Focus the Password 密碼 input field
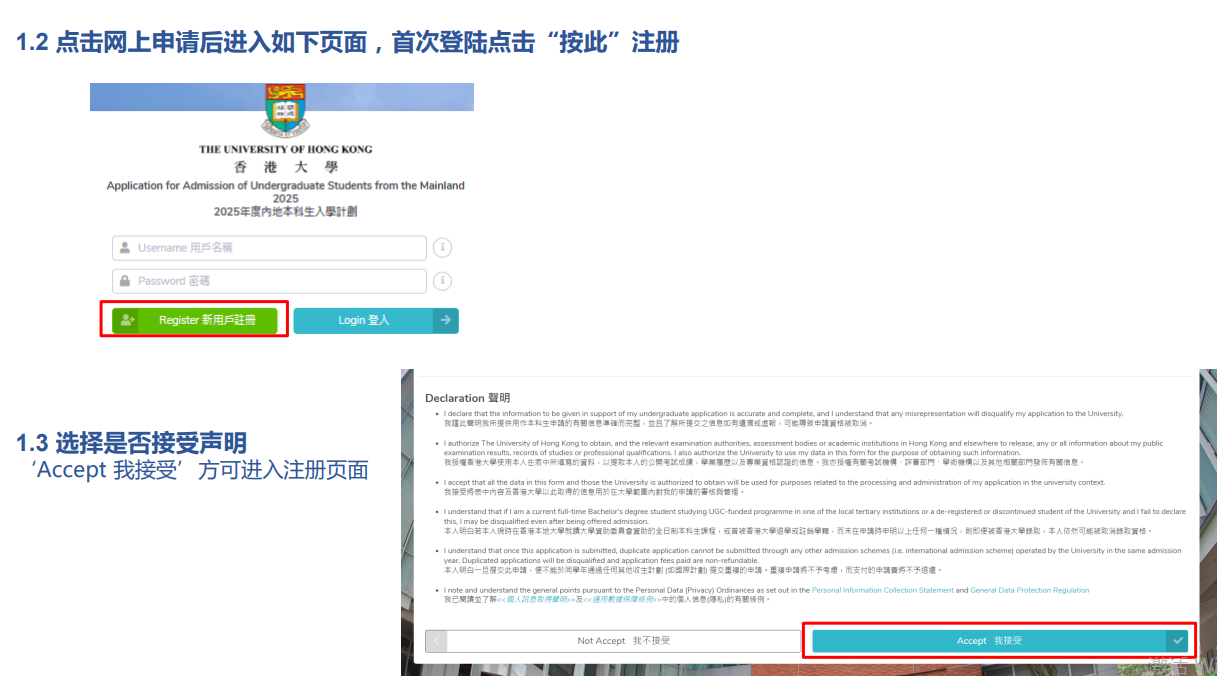 (x=275, y=281)
